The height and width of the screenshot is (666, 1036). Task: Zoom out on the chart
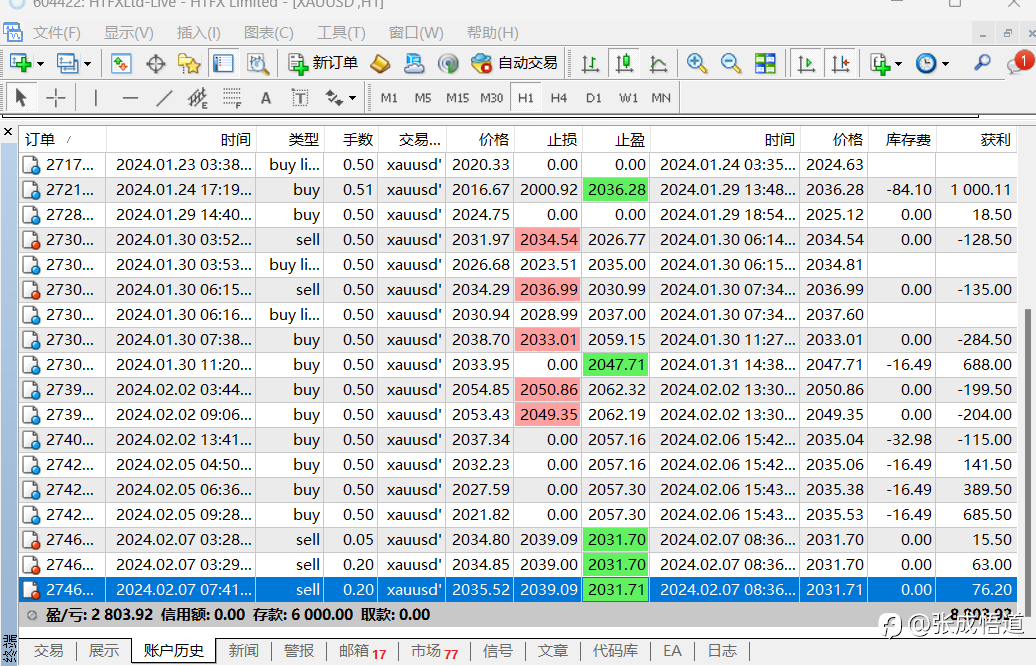731,63
